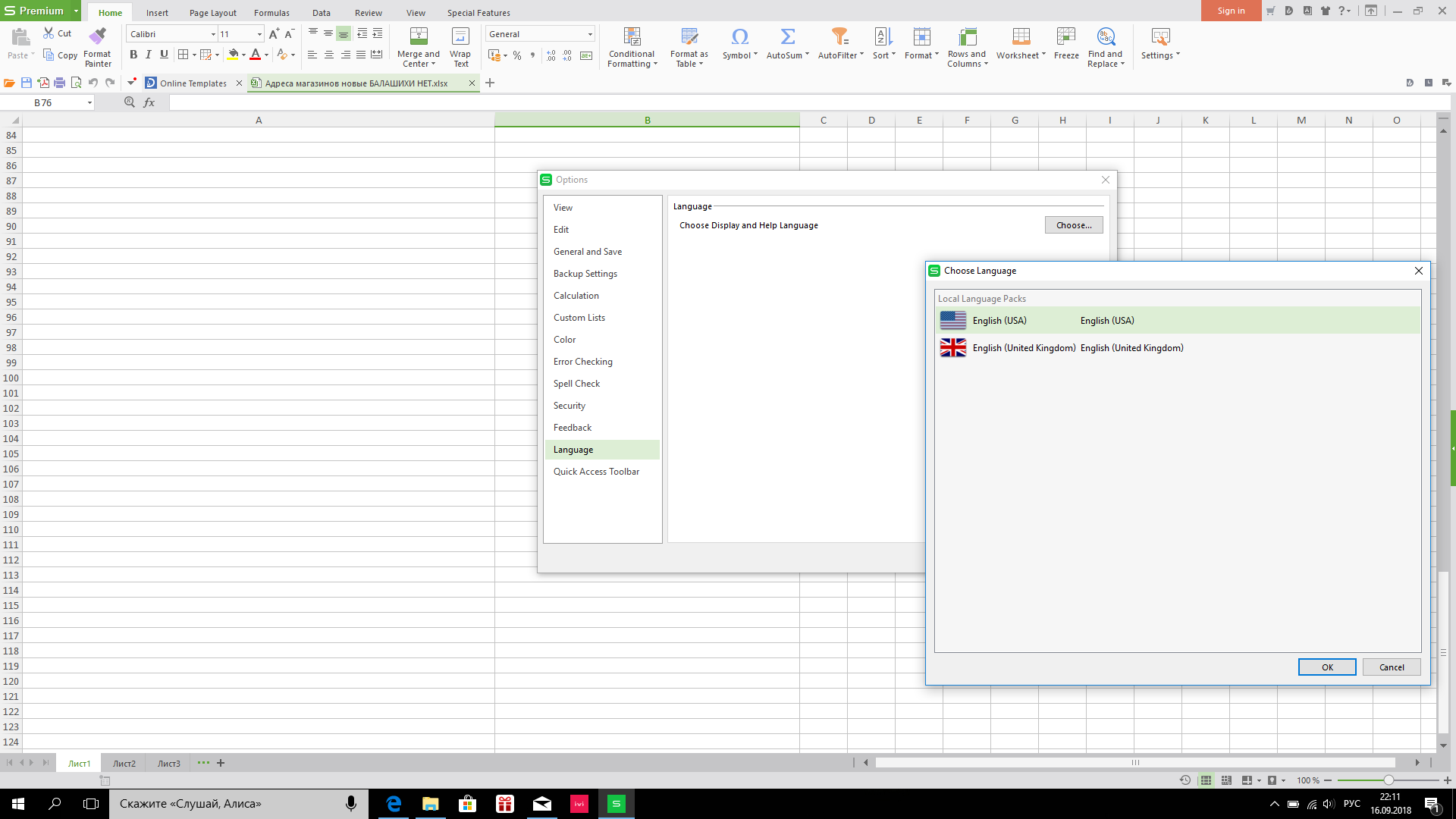Switch to the Page Layout ribbon tab
The height and width of the screenshot is (819, 1456).
[212, 13]
